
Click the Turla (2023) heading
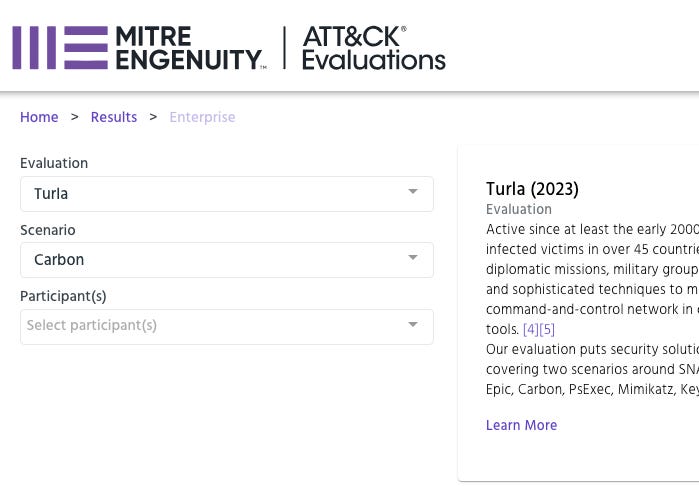[532, 189]
